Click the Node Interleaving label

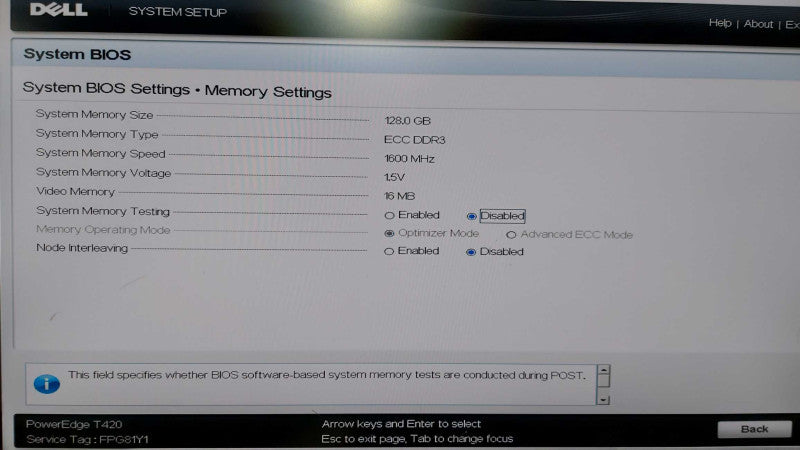tap(82, 248)
